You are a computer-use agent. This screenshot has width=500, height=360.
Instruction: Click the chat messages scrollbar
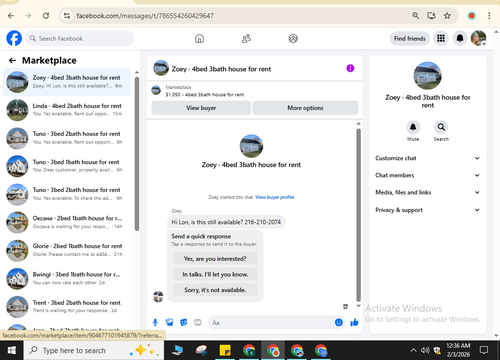[x=359, y=215]
